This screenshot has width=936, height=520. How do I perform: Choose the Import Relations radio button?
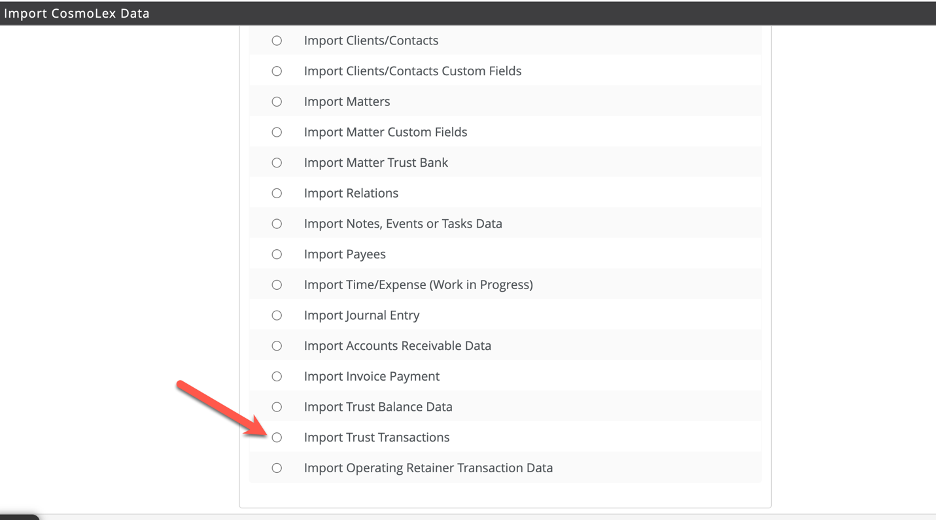(x=277, y=193)
